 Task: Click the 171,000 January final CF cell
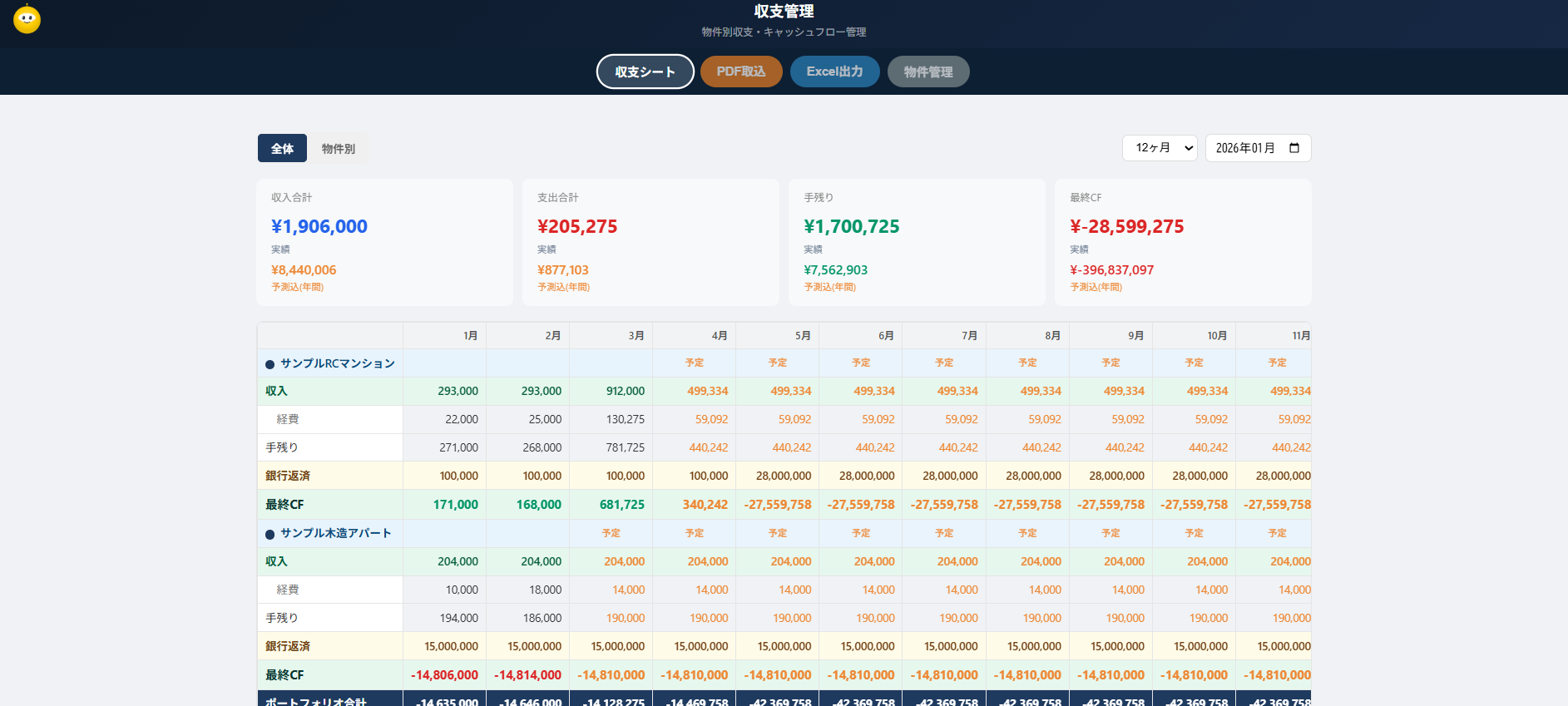tap(444, 504)
